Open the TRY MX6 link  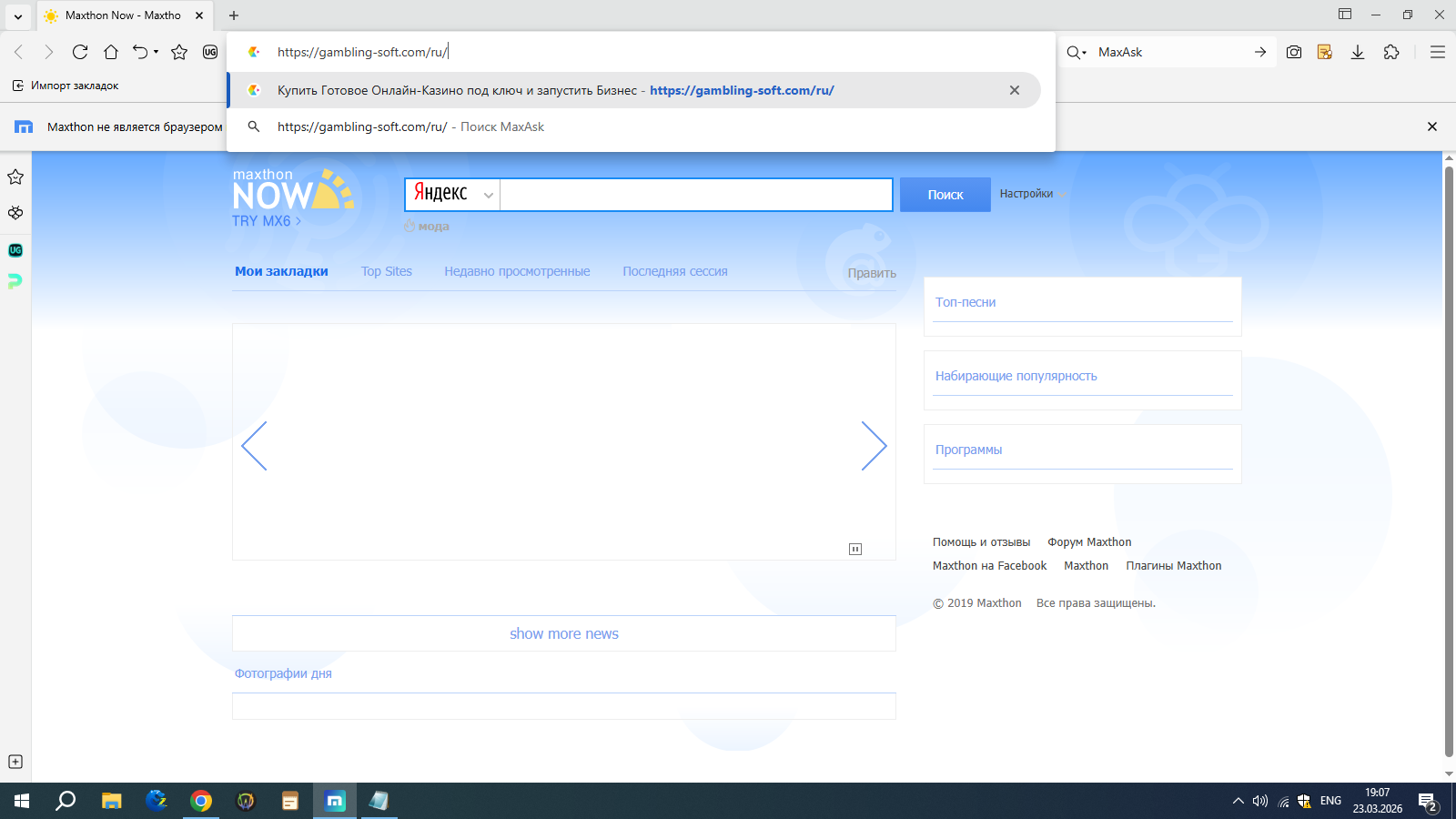pyautogui.click(x=267, y=221)
